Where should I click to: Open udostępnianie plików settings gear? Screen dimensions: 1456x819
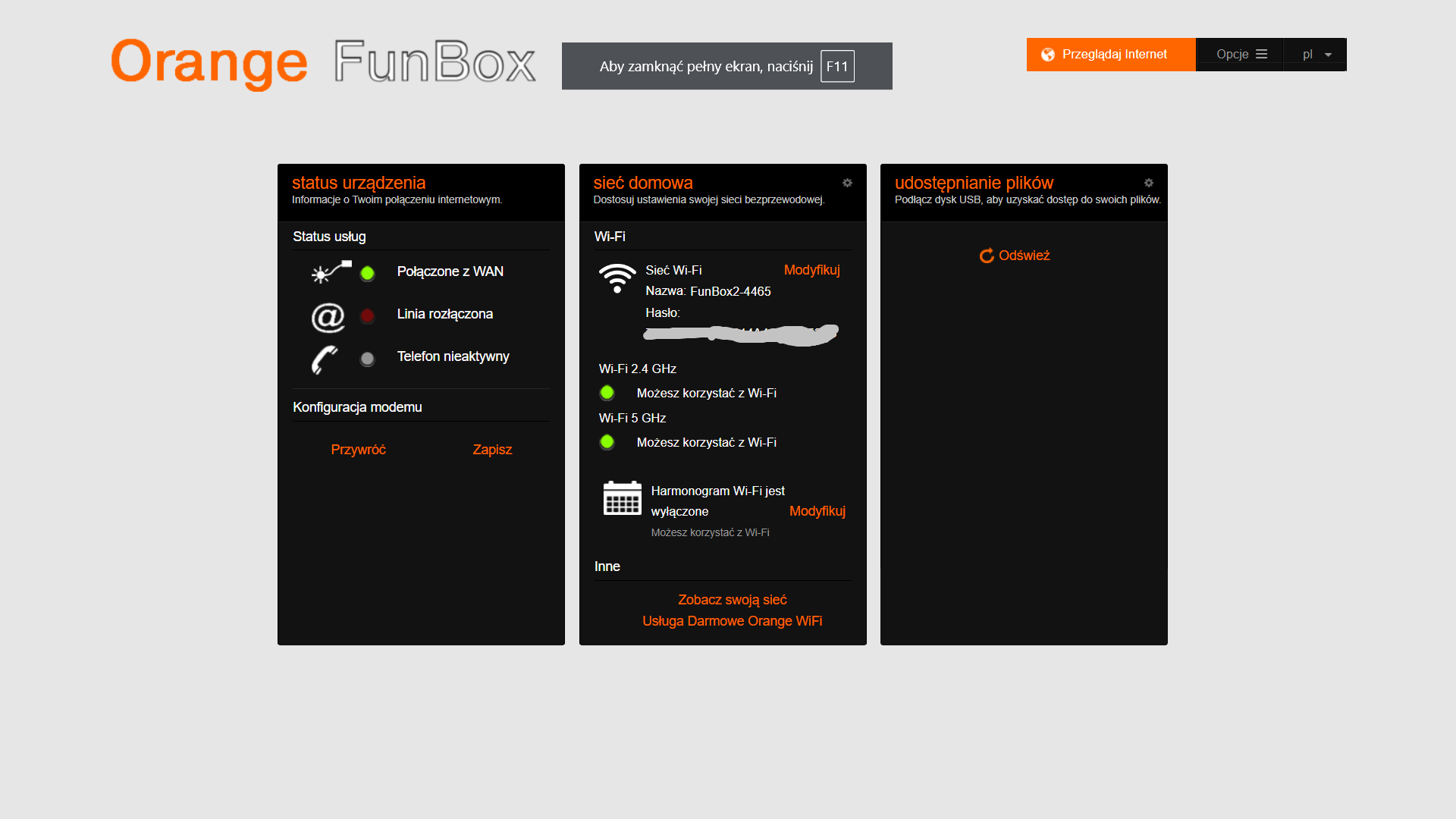1149,183
